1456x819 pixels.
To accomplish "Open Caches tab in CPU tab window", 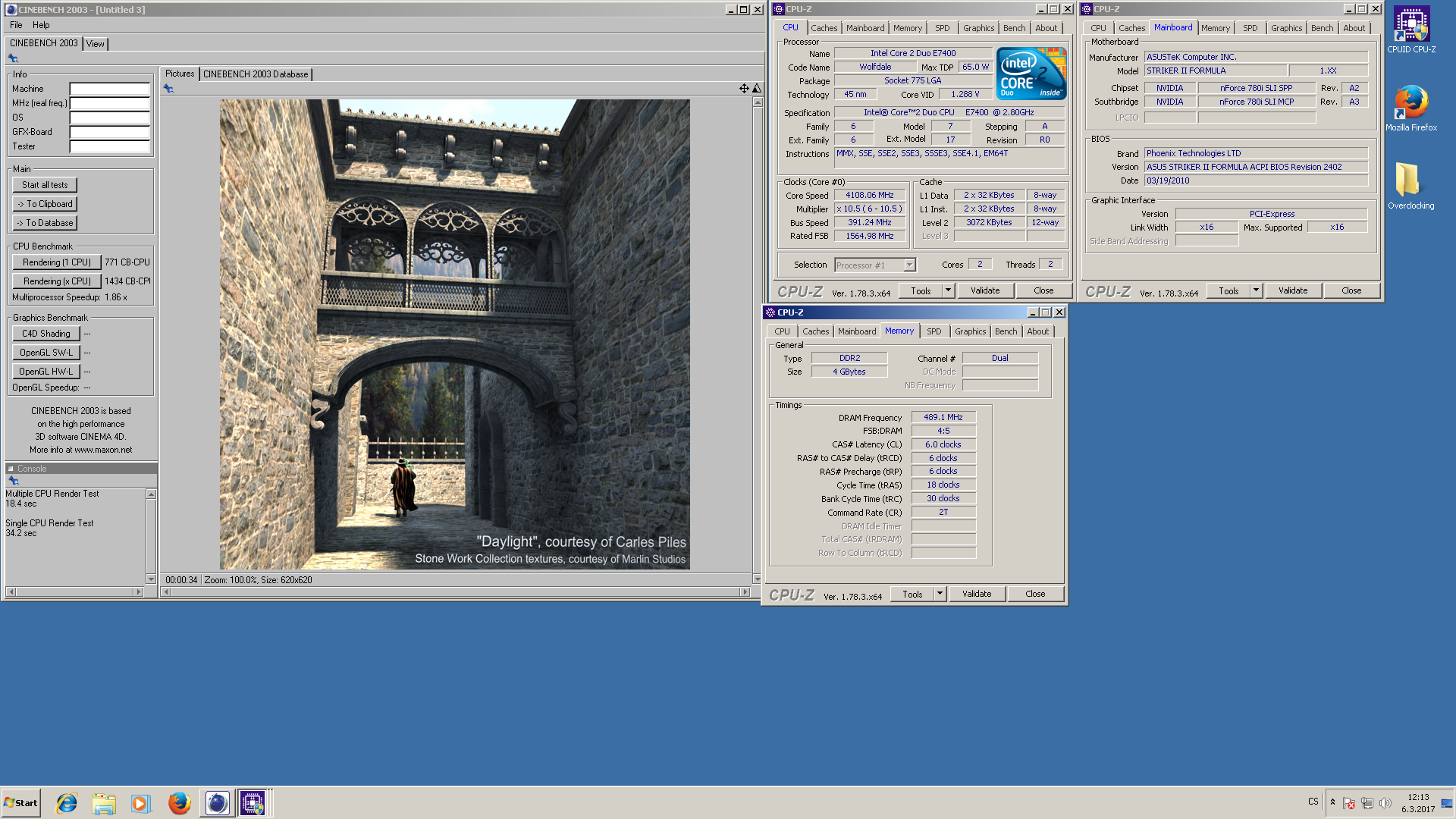I will [x=824, y=28].
